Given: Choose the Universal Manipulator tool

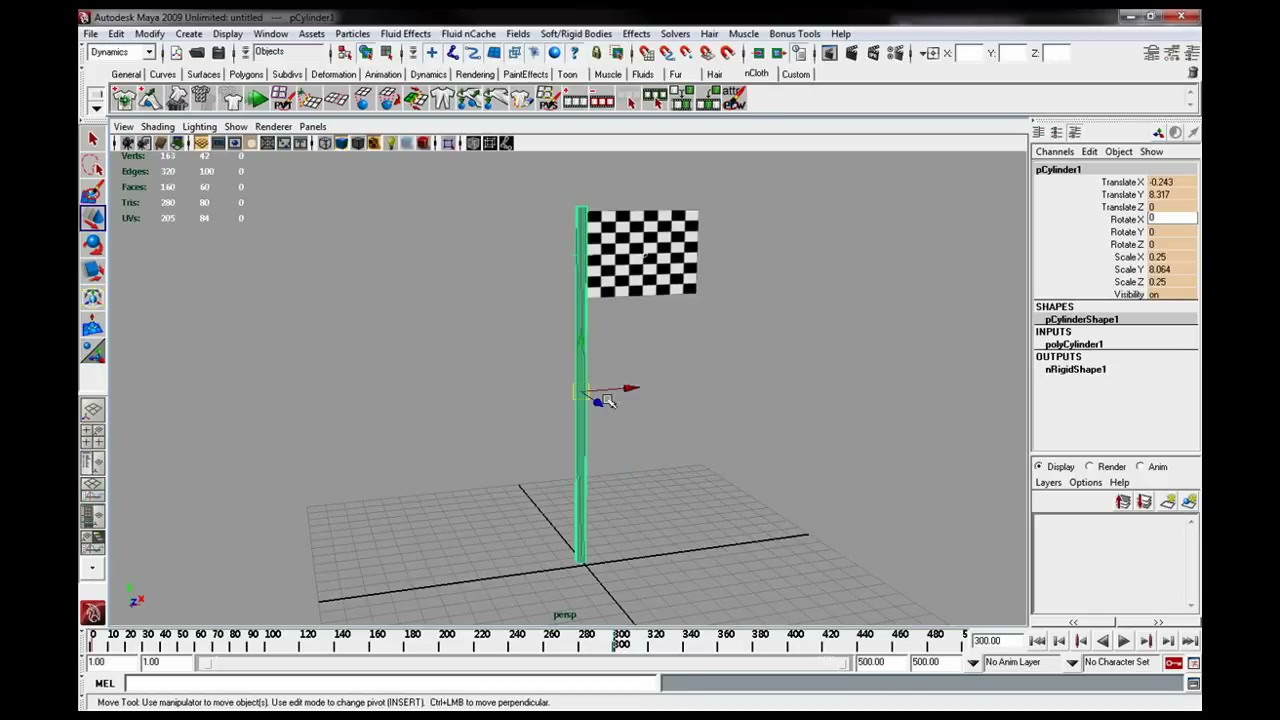Looking at the screenshot, I should point(93,297).
